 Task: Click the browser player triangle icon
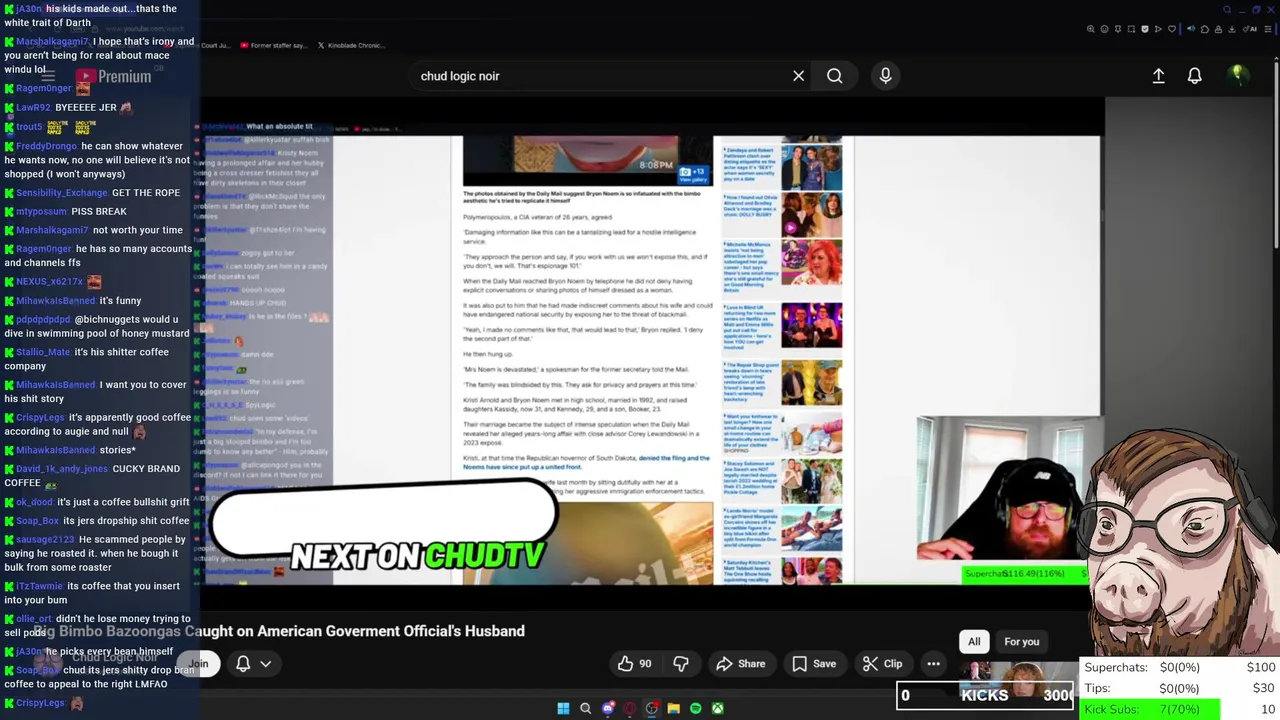[1158, 29]
